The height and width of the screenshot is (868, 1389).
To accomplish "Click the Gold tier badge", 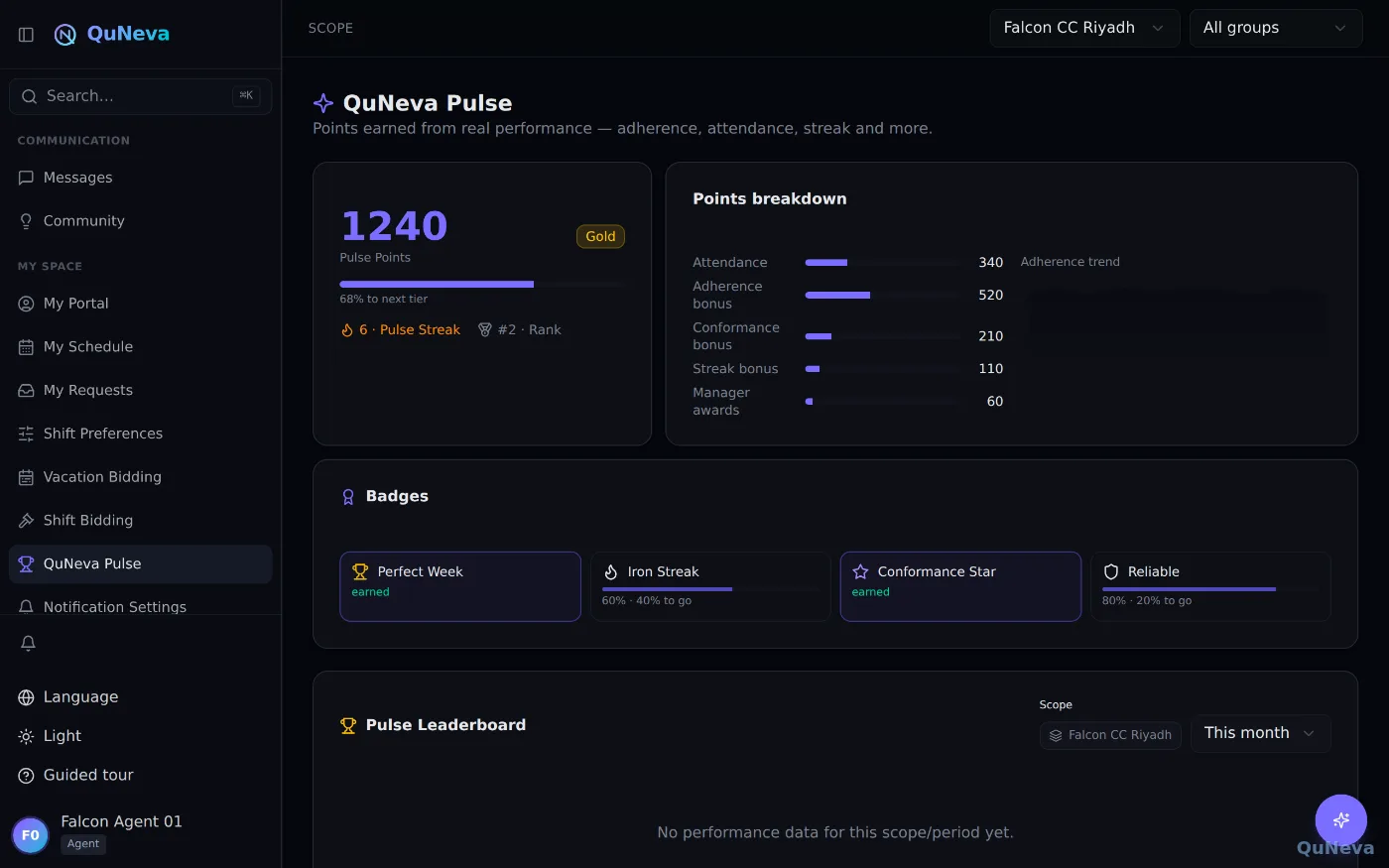I will click(600, 236).
